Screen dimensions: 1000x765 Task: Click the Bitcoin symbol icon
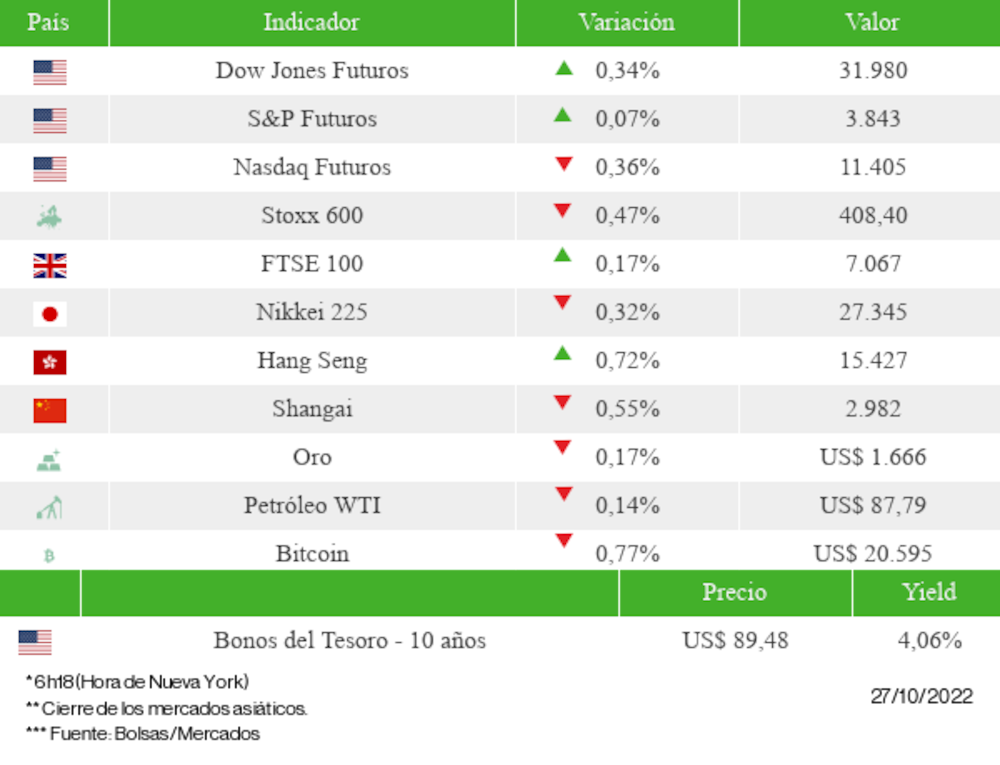[x=49, y=555]
